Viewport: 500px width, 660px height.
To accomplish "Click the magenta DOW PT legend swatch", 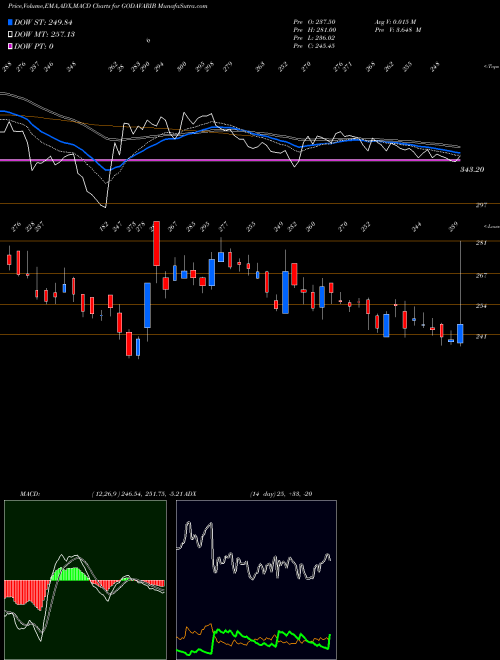I will pos(10,46).
